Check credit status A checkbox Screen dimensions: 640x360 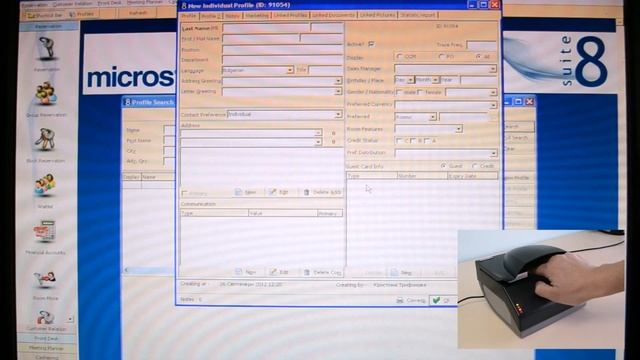pyautogui.click(x=427, y=140)
